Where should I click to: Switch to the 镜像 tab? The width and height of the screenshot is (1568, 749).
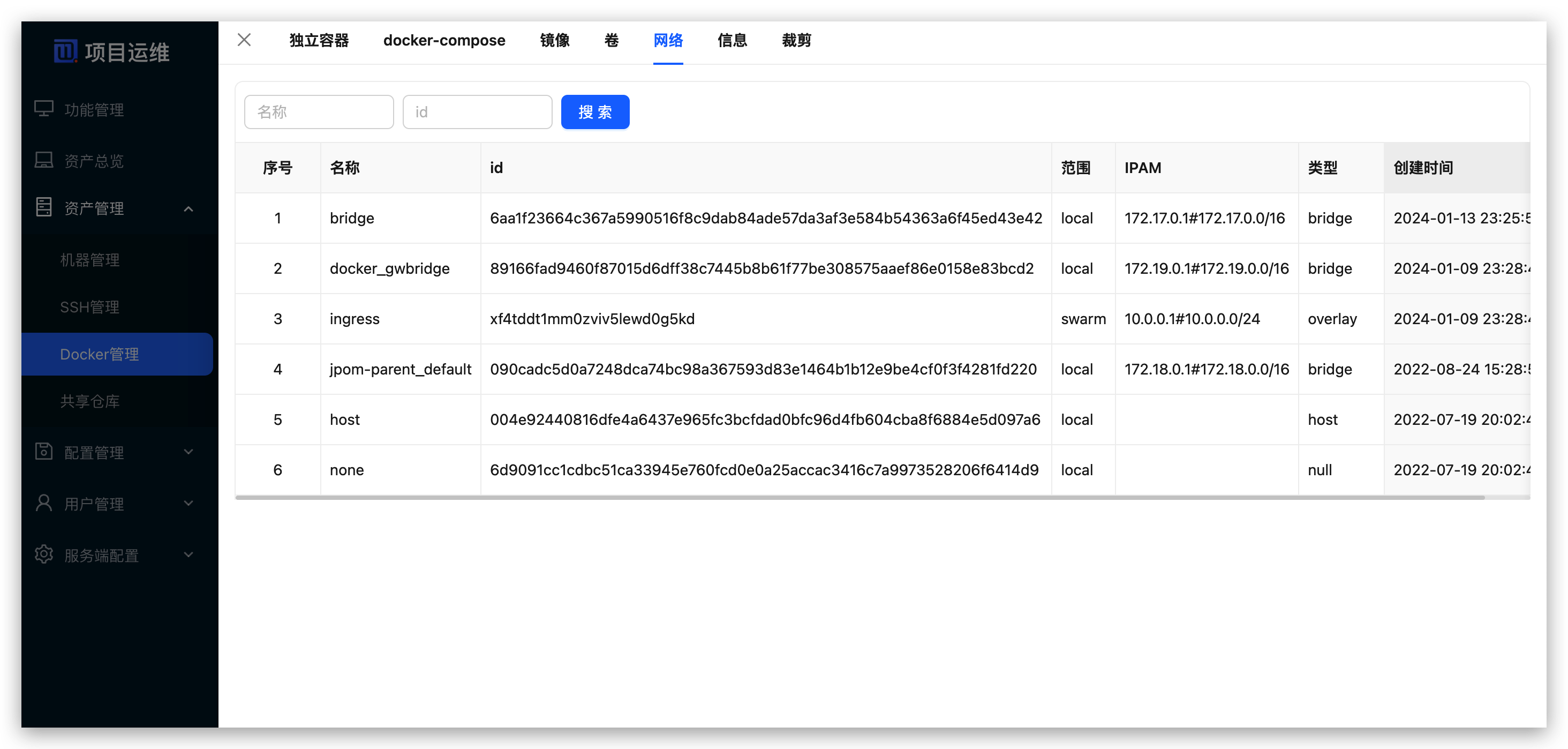(x=554, y=41)
